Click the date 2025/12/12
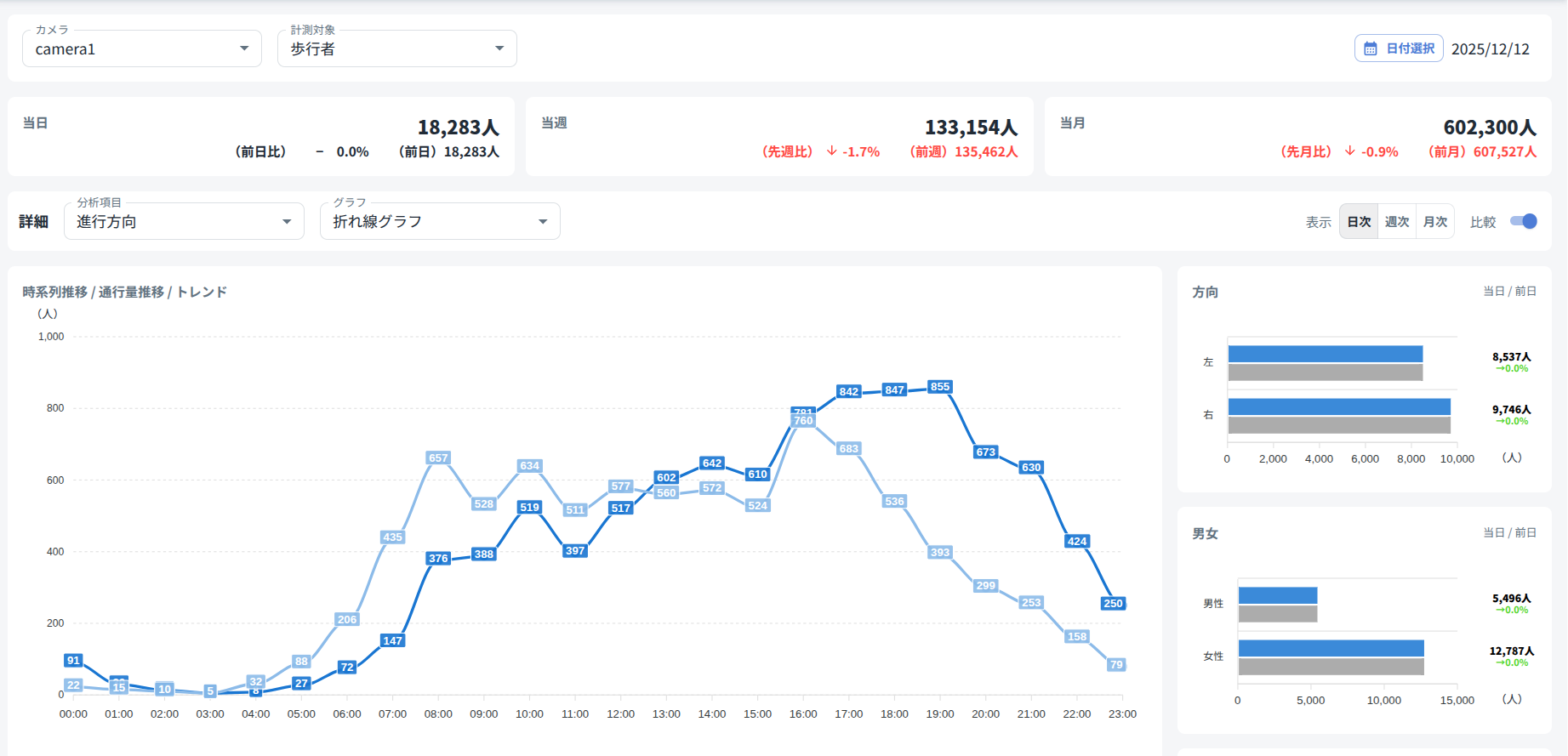 point(1491,49)
